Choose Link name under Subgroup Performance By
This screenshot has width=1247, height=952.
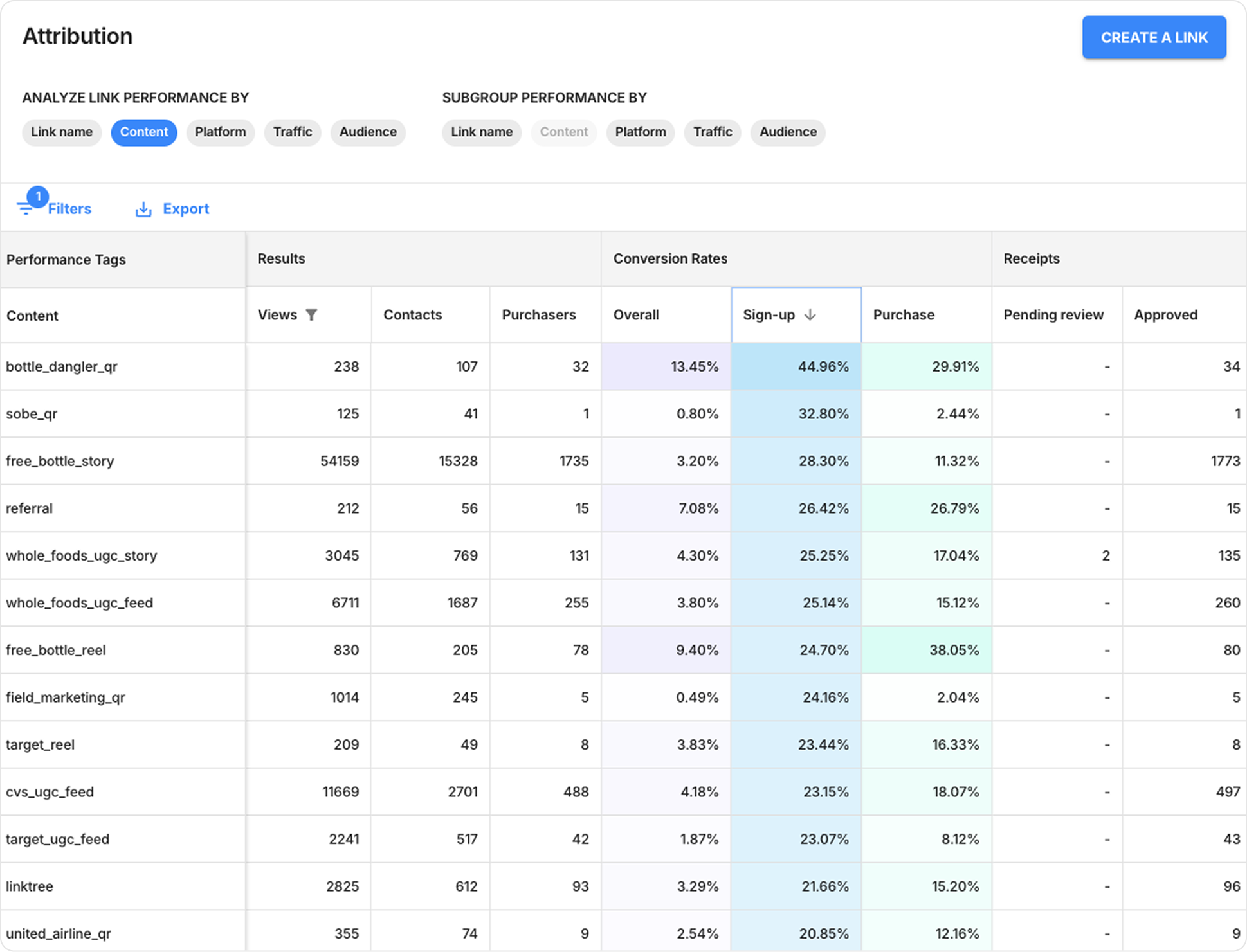pyautogui.click(x=482, y=132)
